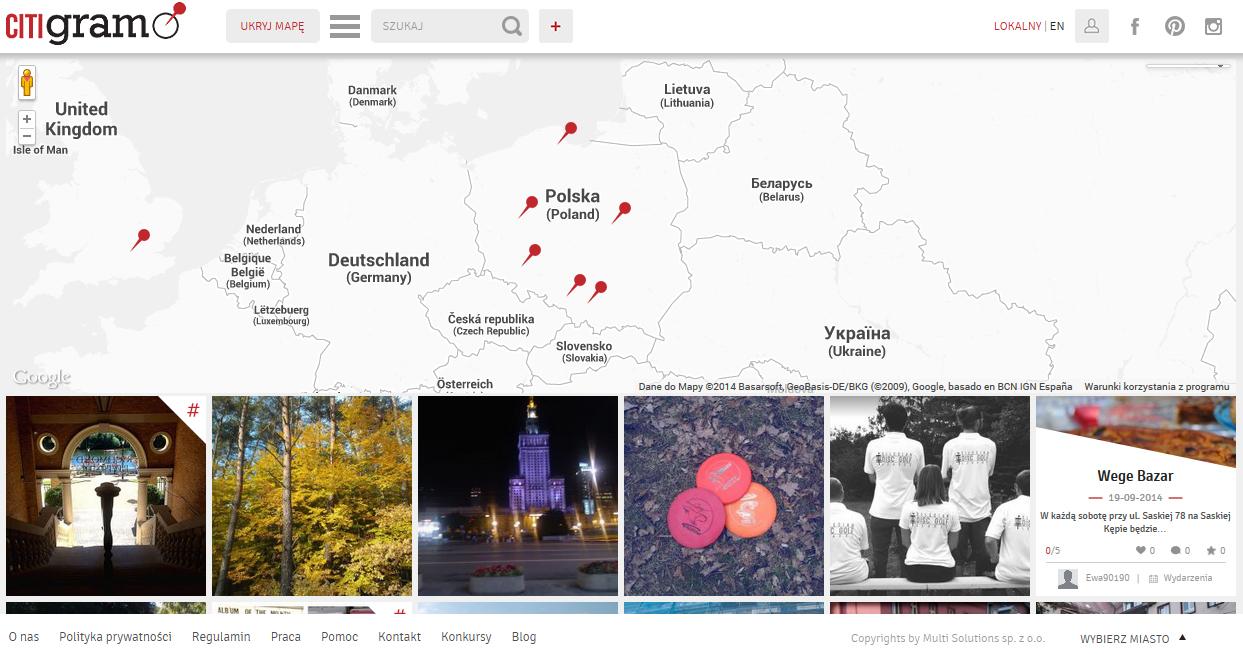Viewport: 1243px width, 654px height.
Task: Click the pin below Polska label
Action: 532,254
